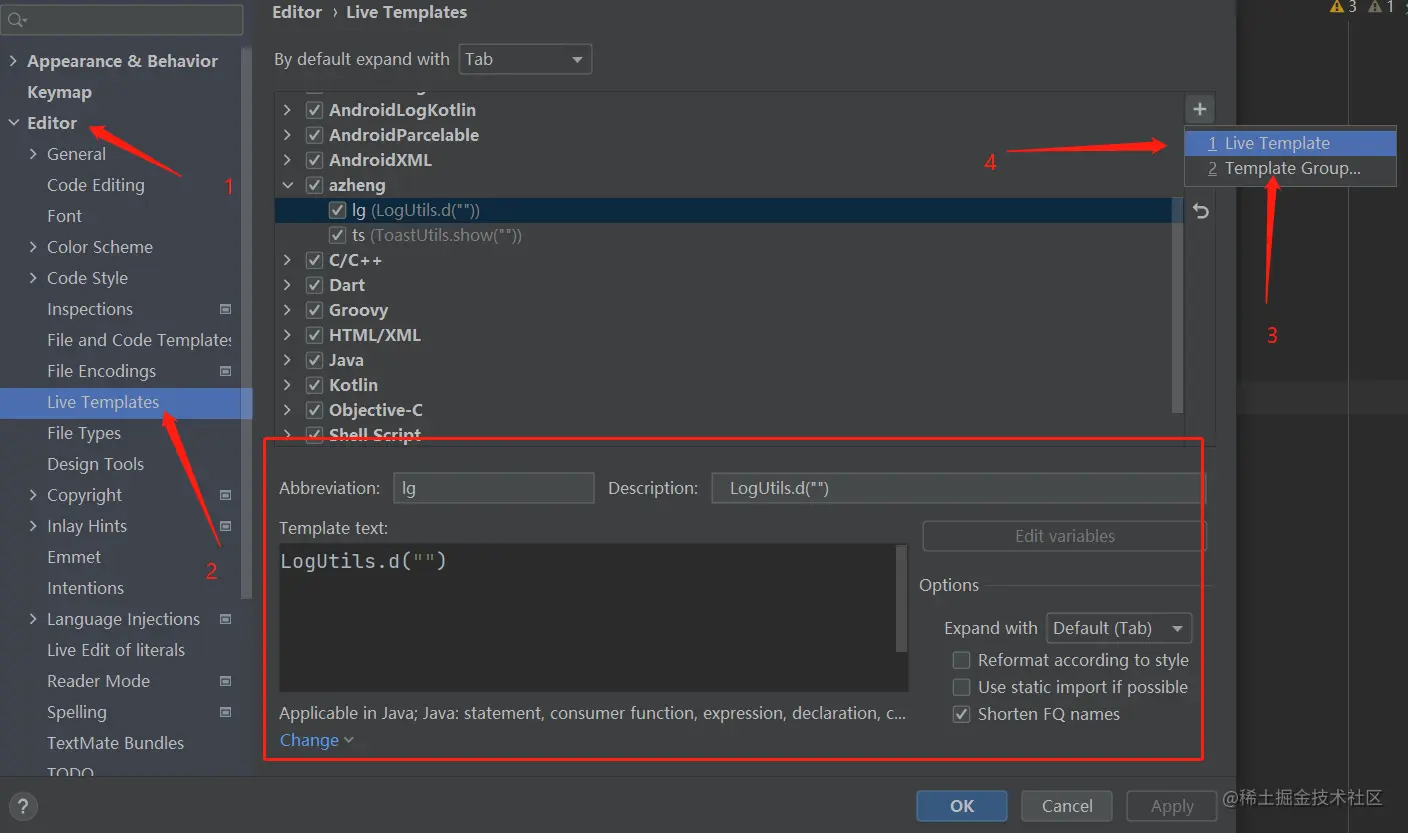The image size is (1408, 833).
Task: Expand the HTML/XML template group arrow
Action: tap(288, 335)
